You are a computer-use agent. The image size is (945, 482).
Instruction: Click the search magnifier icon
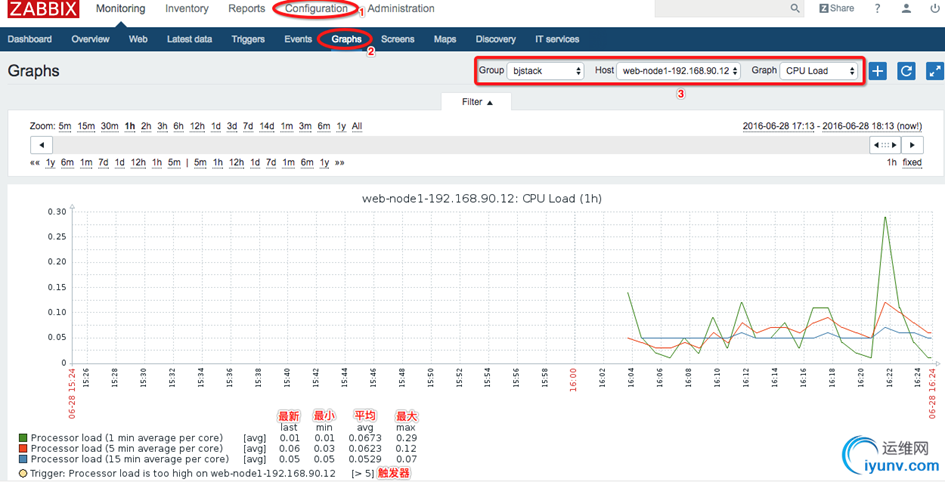click(796, 8)
